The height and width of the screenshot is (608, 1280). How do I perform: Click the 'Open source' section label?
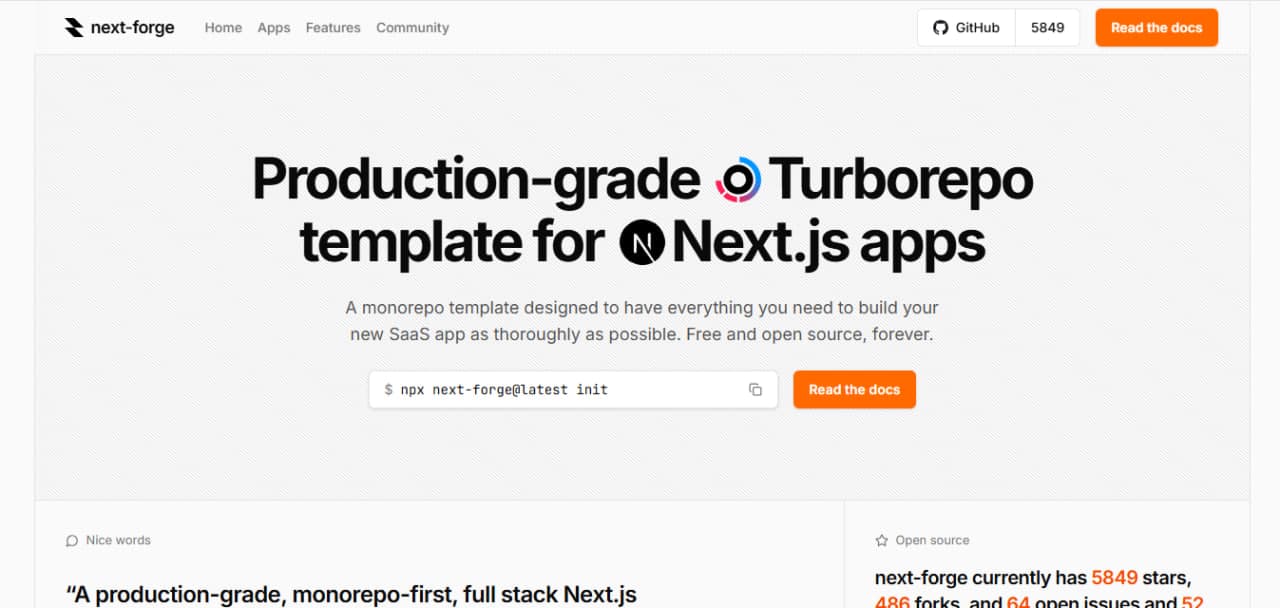tap(932, 541)
